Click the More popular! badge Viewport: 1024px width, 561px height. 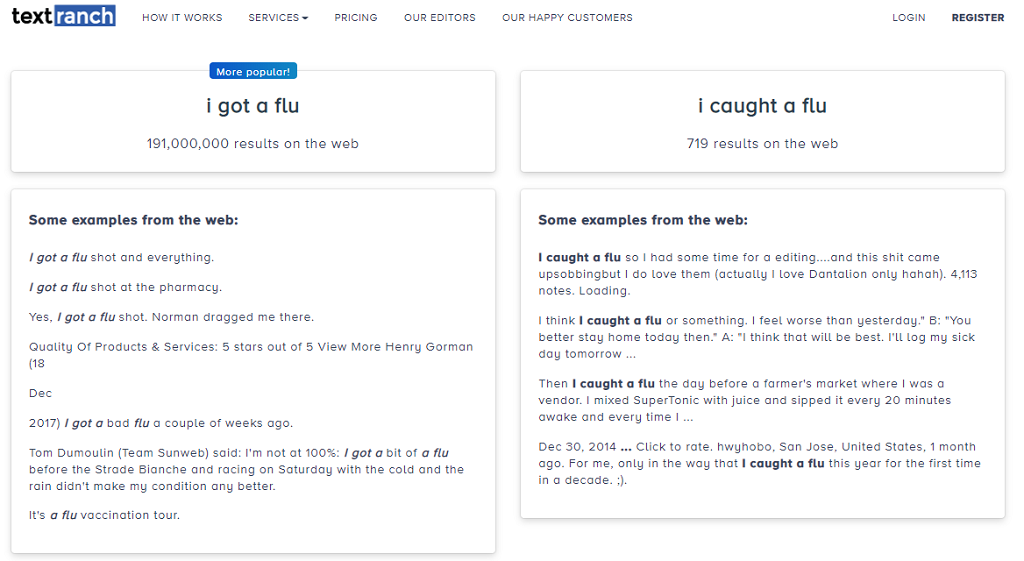tap(253, 71)
